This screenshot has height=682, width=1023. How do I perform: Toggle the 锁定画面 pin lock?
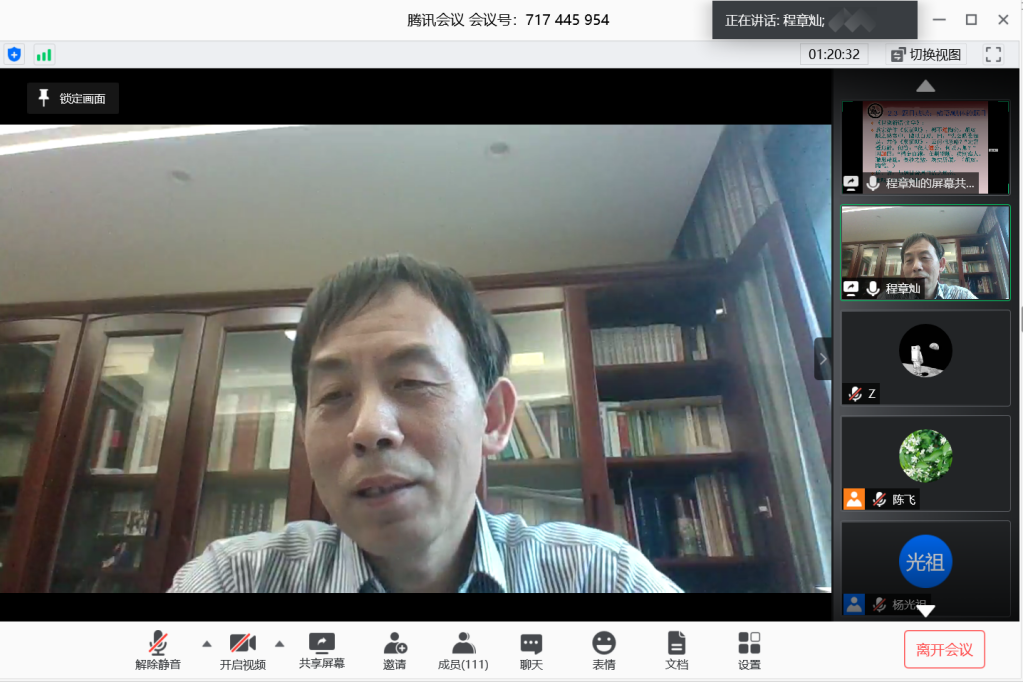[73, 98]
